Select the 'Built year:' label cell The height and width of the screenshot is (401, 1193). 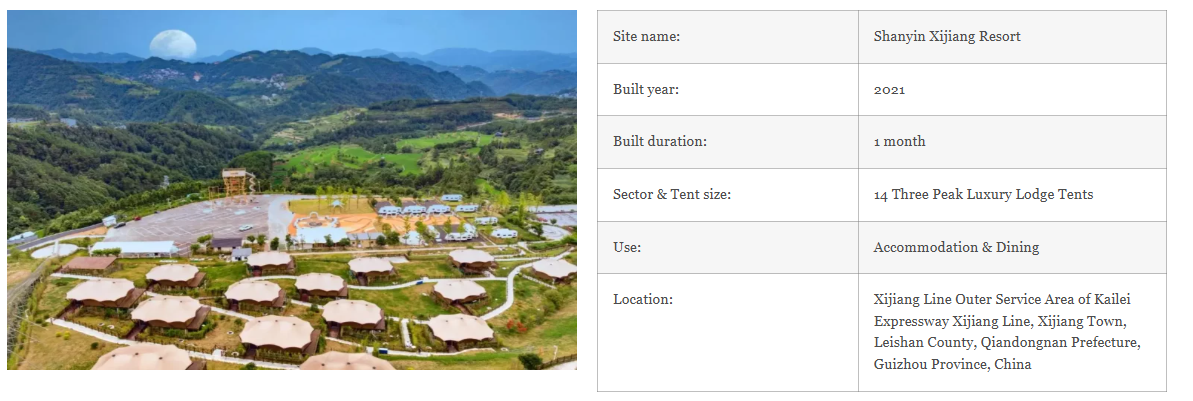(728, 89)
